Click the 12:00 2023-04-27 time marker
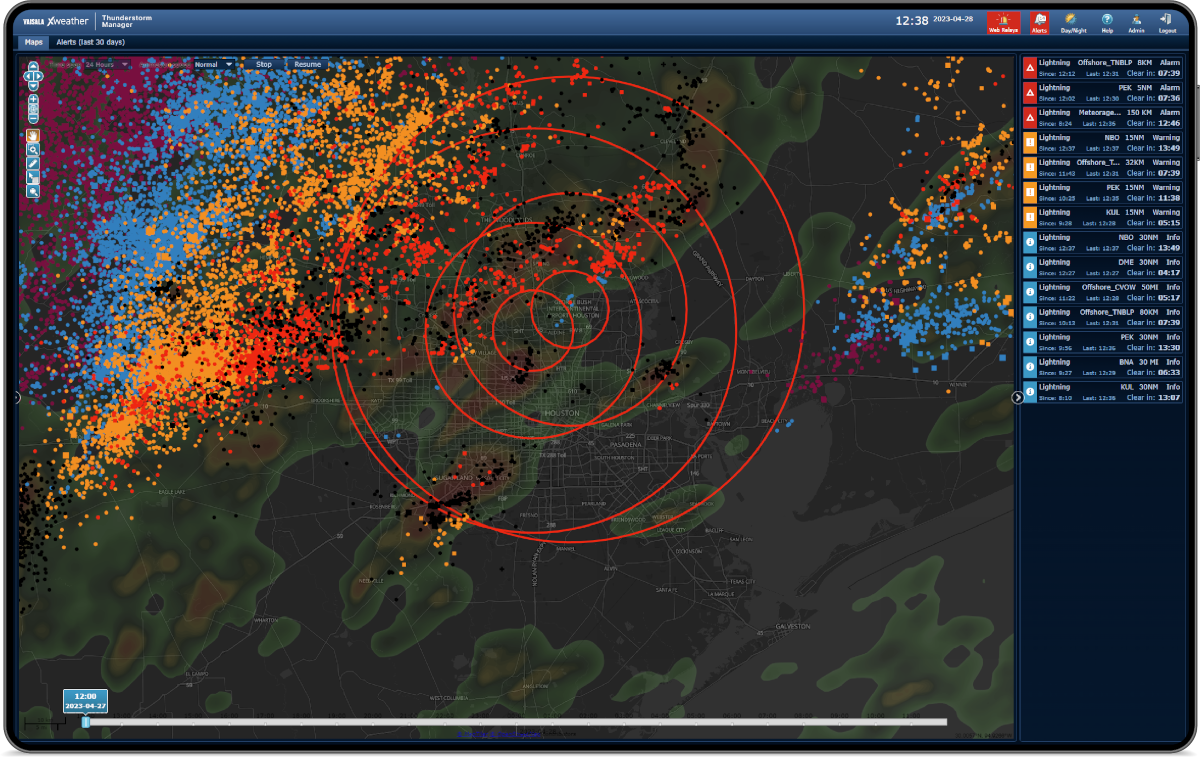 click(x=85, y=700)
